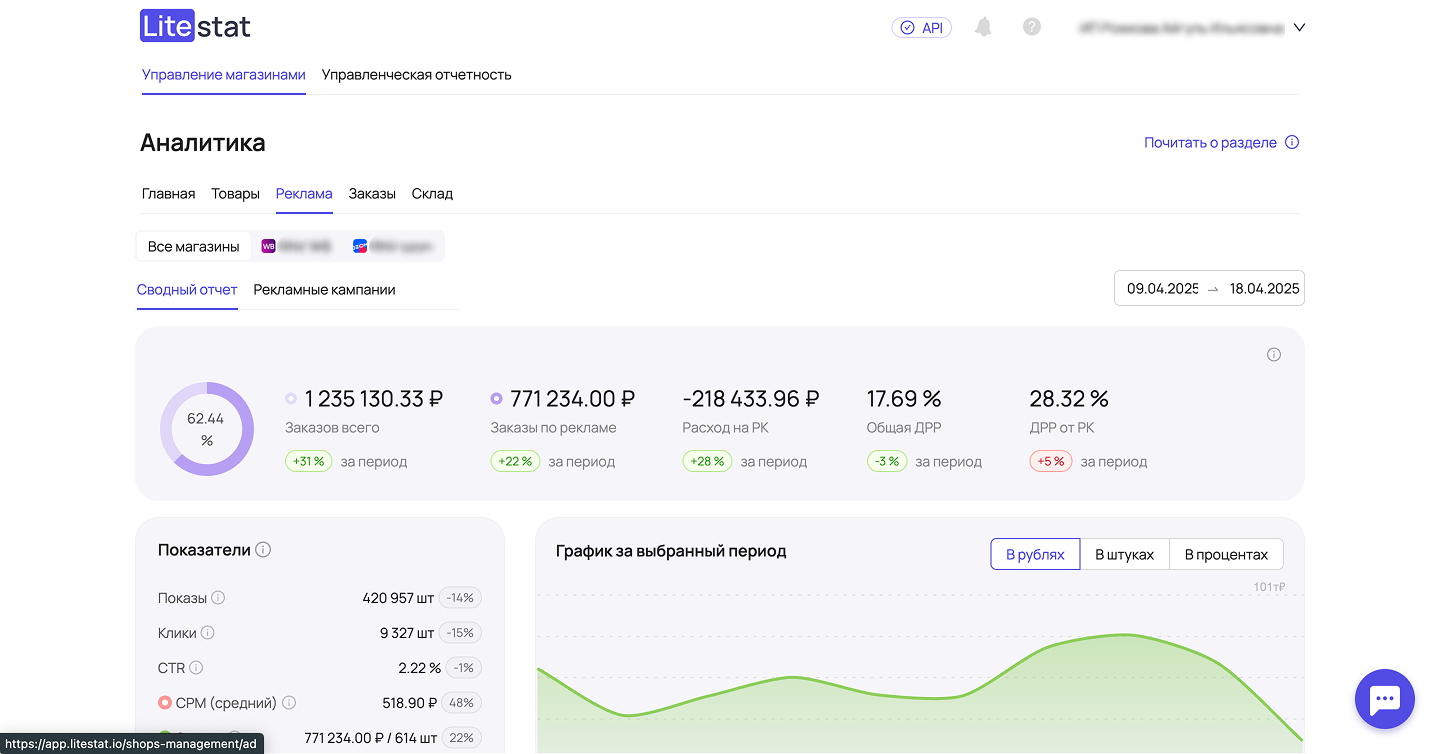1433x754 pixels.
Task: Click info icon beside CTR
Action: (x=196, y=668)
